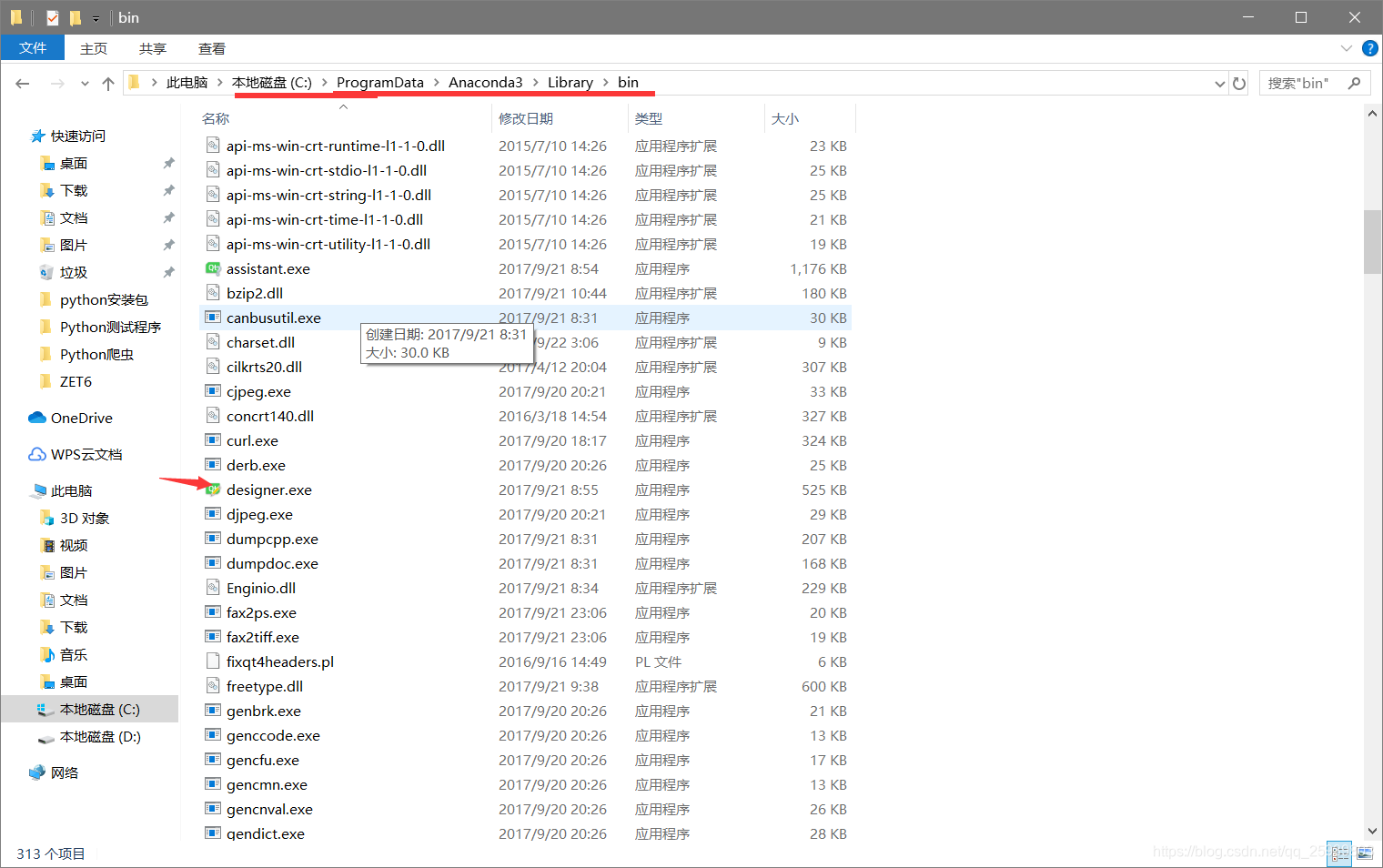This screenshot has height=868, width=1383.
Task: Click ProgramData in the address breadcrumb
Action: point(380,83)
